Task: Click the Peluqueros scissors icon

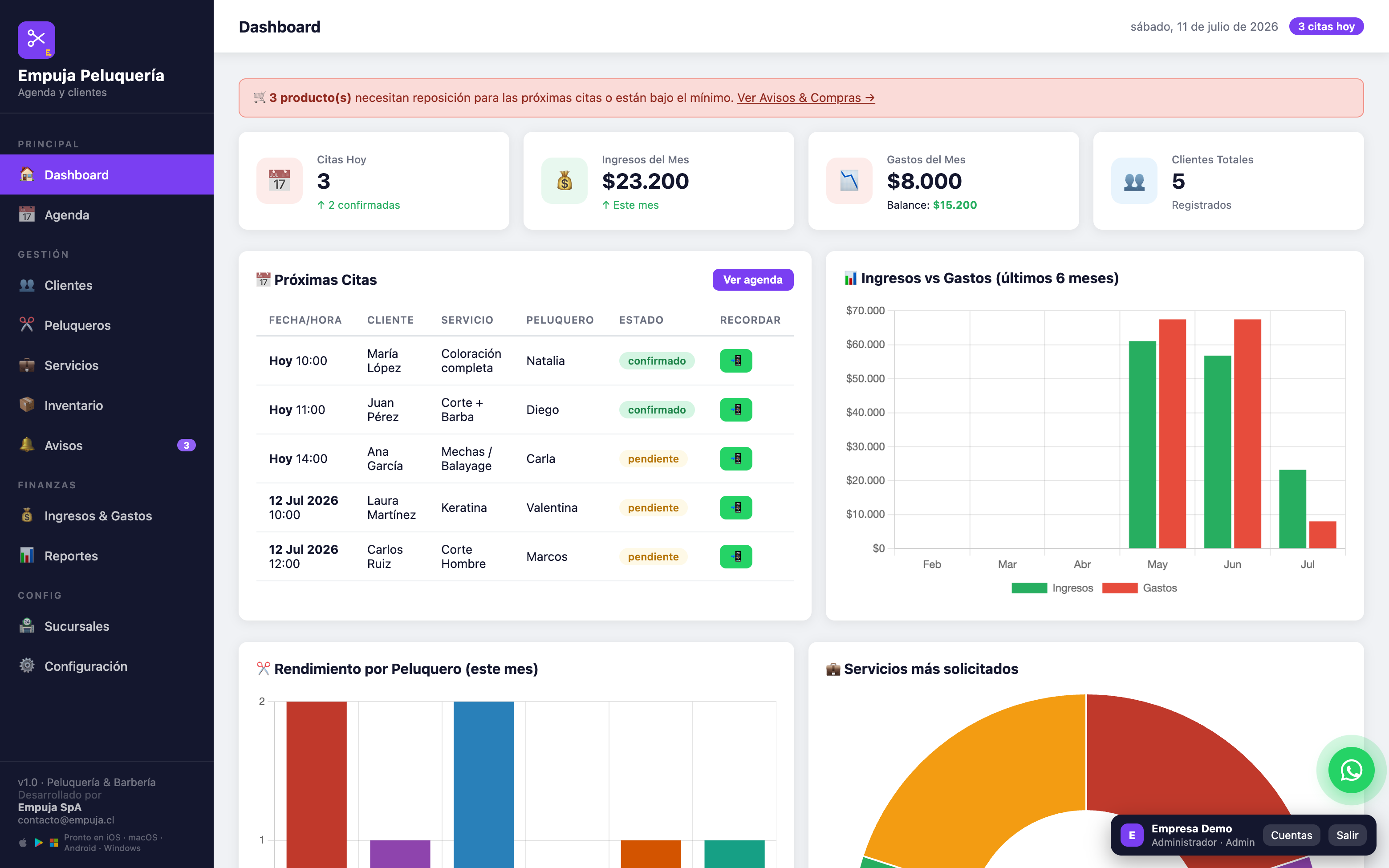Action: [x=27, y=324]
